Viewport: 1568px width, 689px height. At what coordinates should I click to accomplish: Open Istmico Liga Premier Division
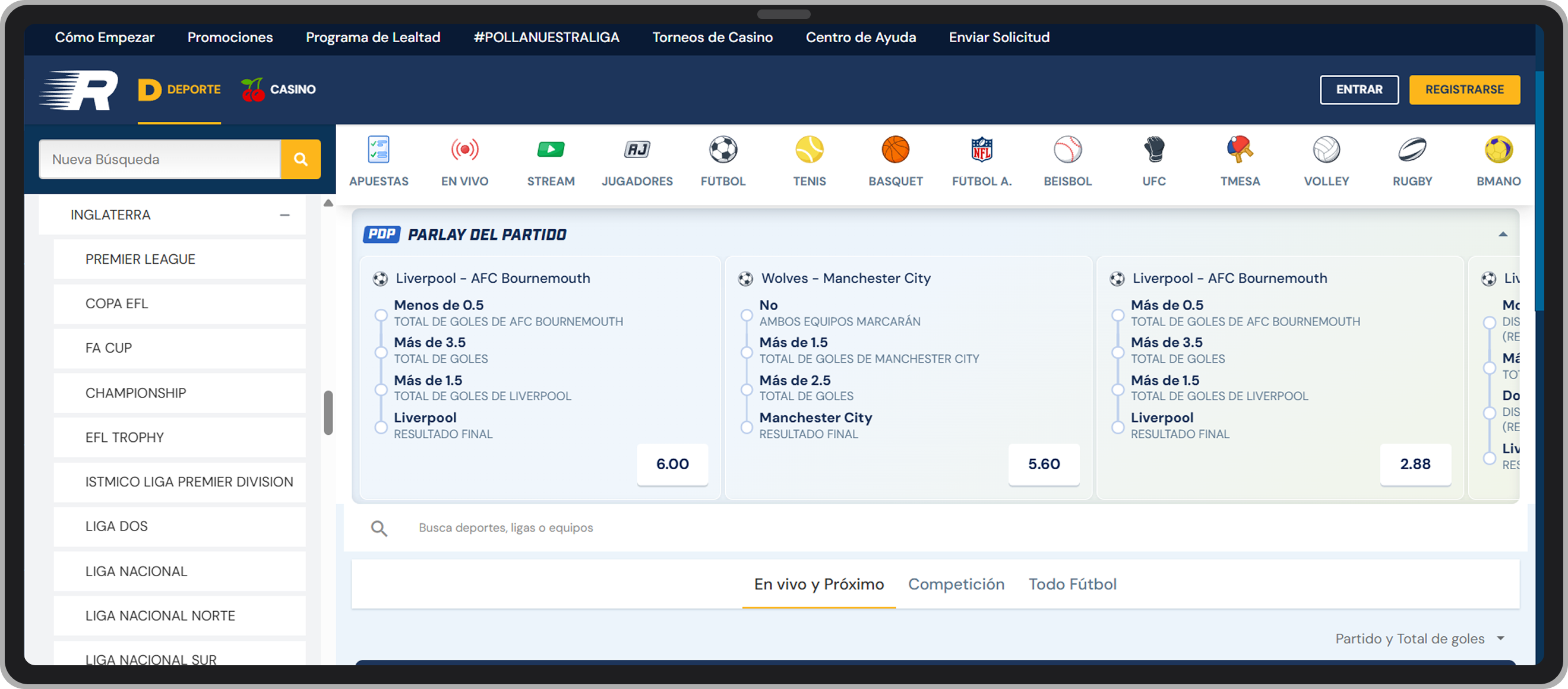point(179,482)
